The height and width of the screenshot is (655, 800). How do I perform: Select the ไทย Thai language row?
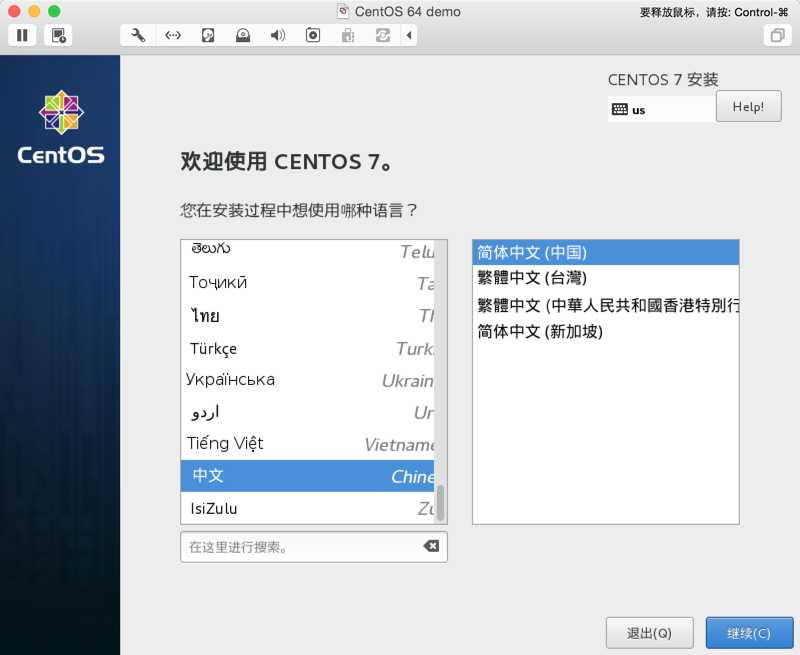308,316
